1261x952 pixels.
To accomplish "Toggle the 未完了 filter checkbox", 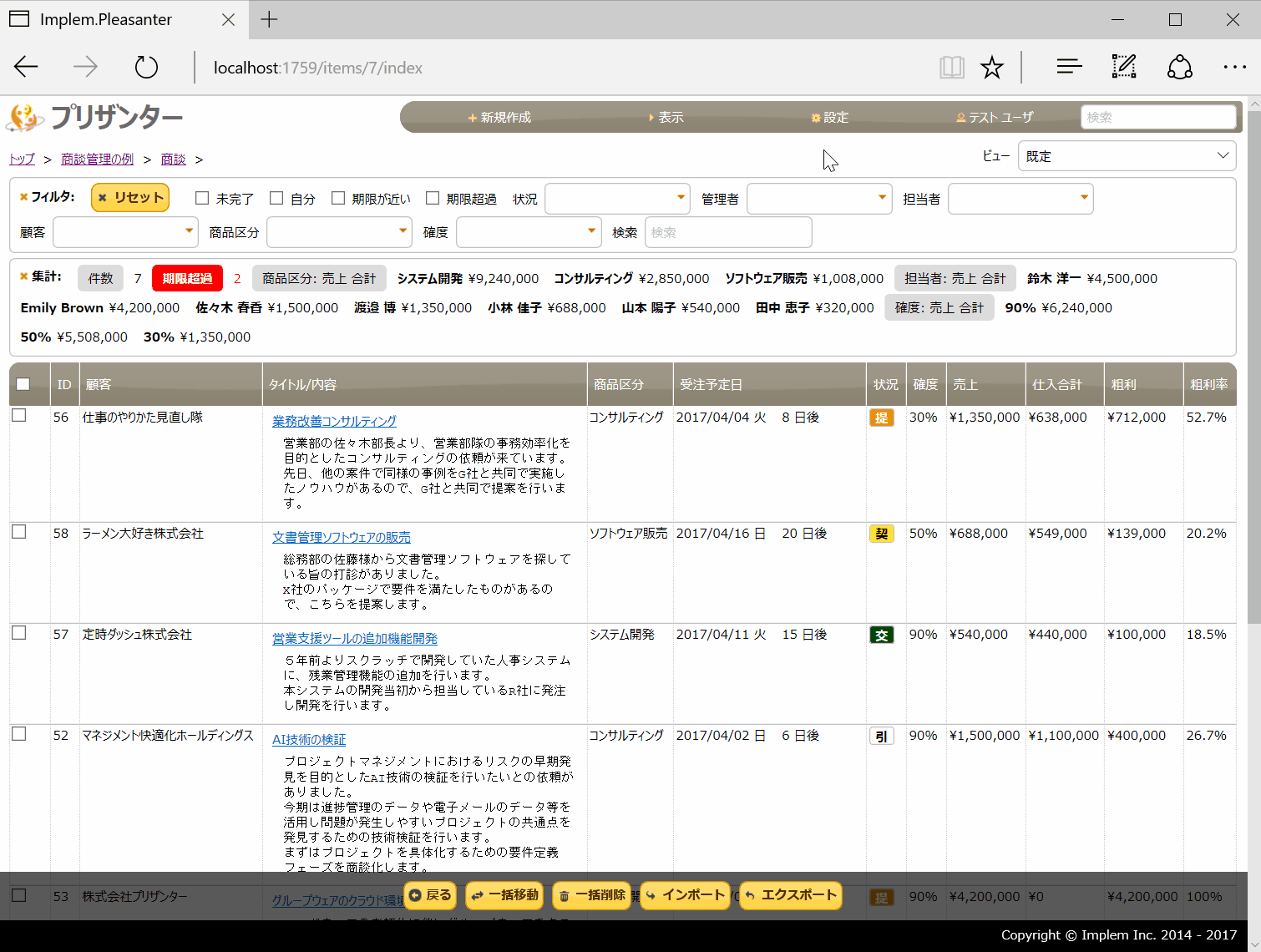I will [x=201, y=198].
